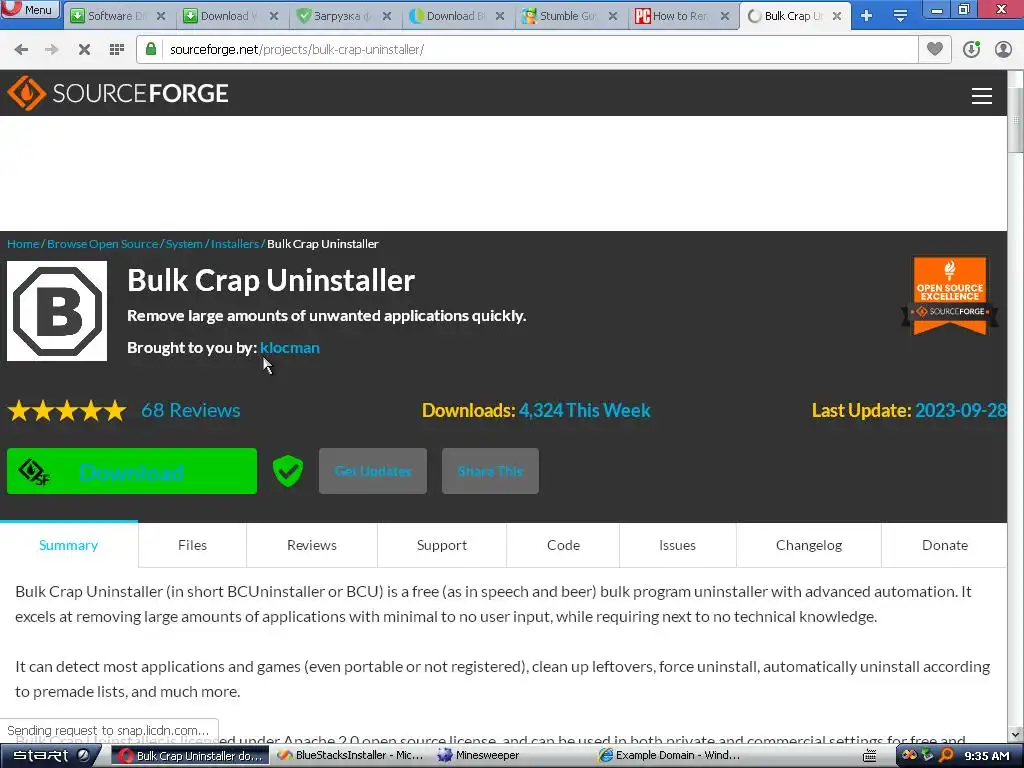Click the green padlock security icon
The image size is (1024, 768).
point(151,49)
